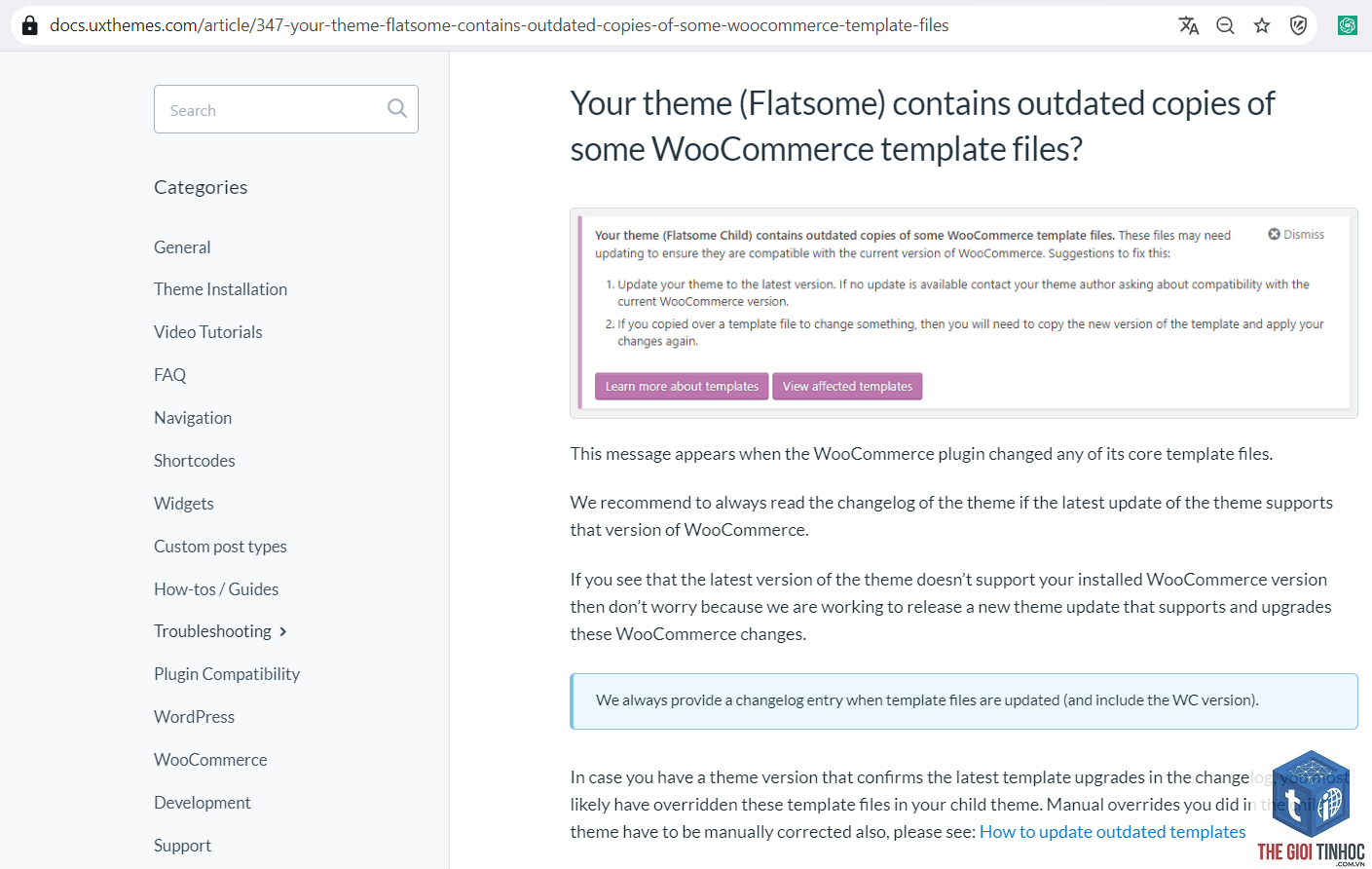Bookmark this page with the star icon

[x=1262, y=25]
